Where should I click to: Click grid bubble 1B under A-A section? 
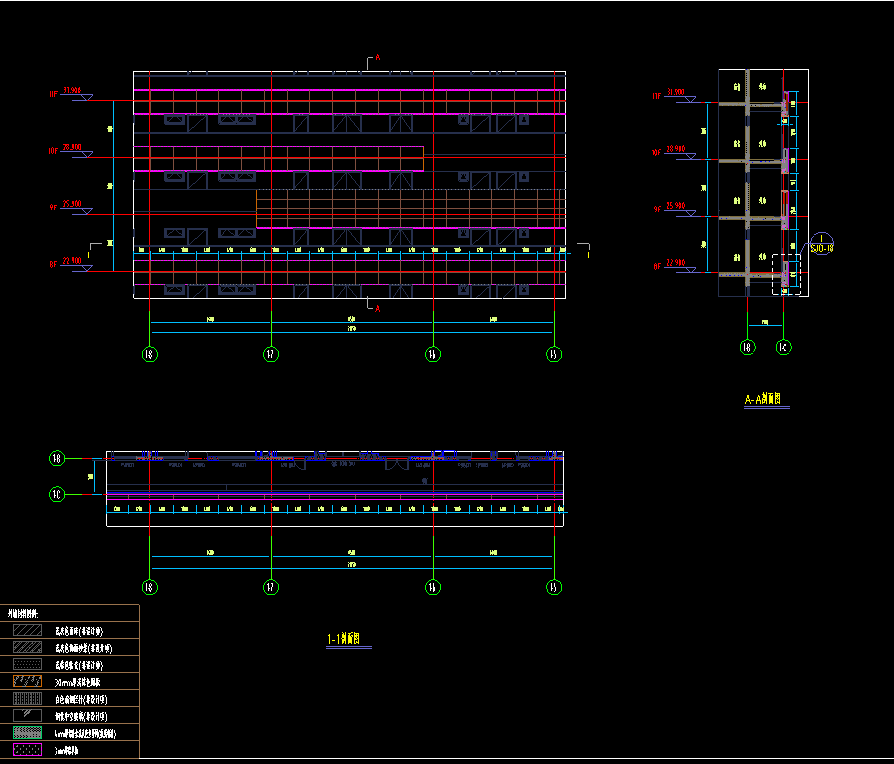tap(747, 347)
